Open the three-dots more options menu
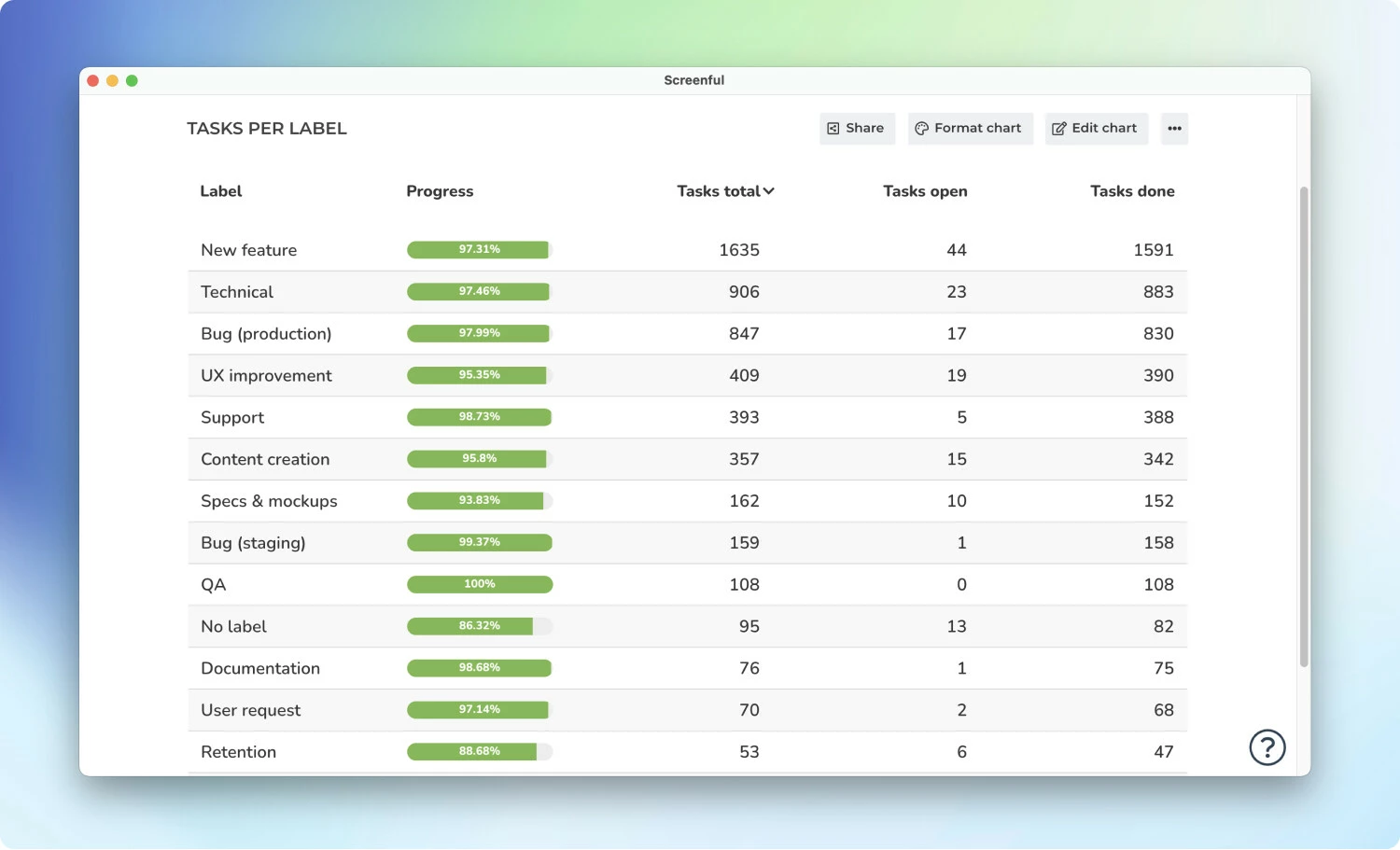 pyautogui.click(x=1174, y=129)
